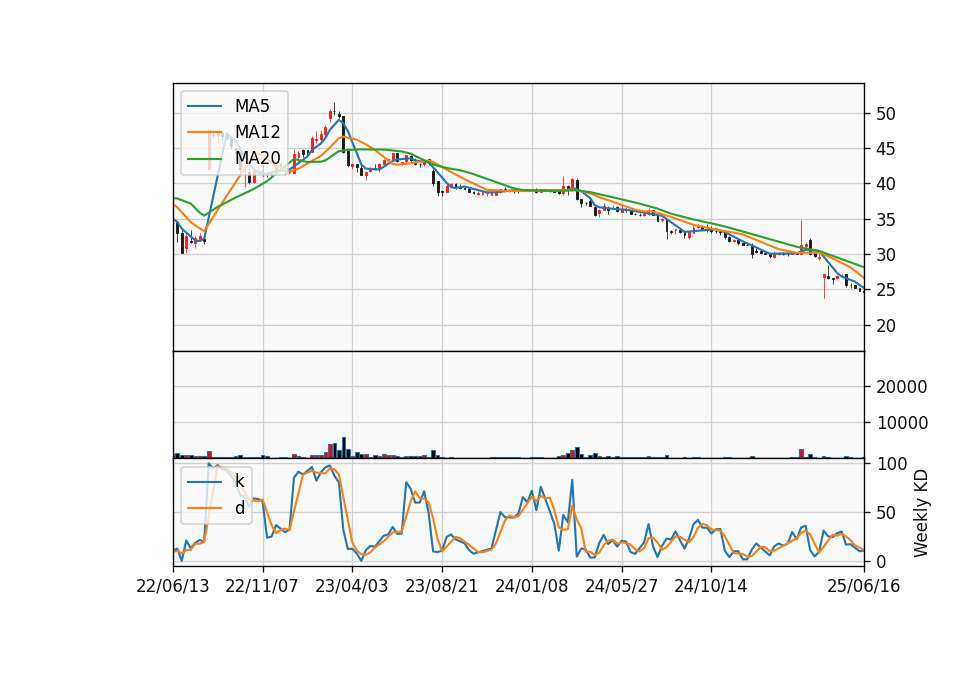Image resolution: width=960 pixels, height=690 pixels.
Task: Click the k legend label in KD panel
Action: tap(239, 481)
